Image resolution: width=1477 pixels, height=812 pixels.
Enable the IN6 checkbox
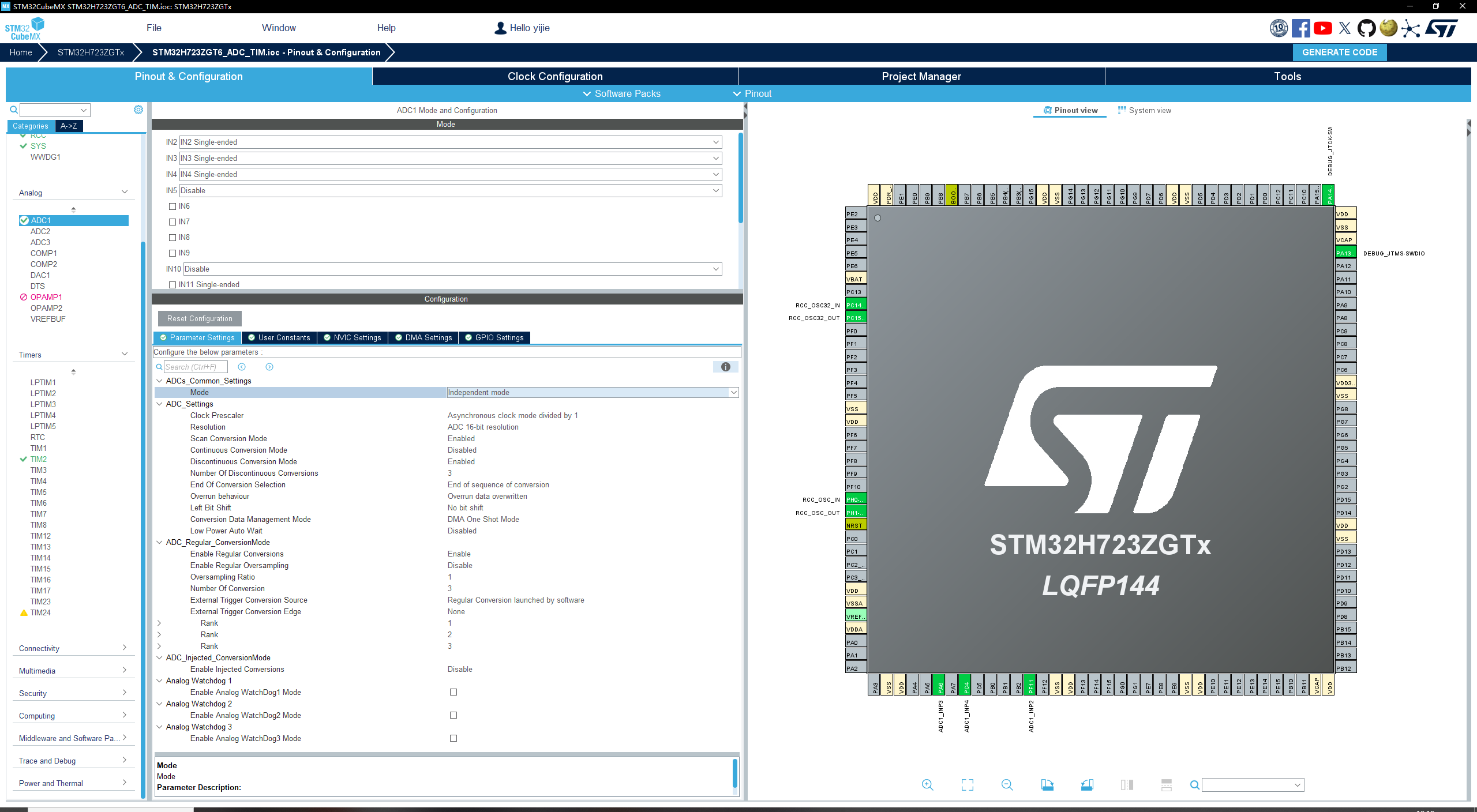pyautogui.click(x=173, y=206)
